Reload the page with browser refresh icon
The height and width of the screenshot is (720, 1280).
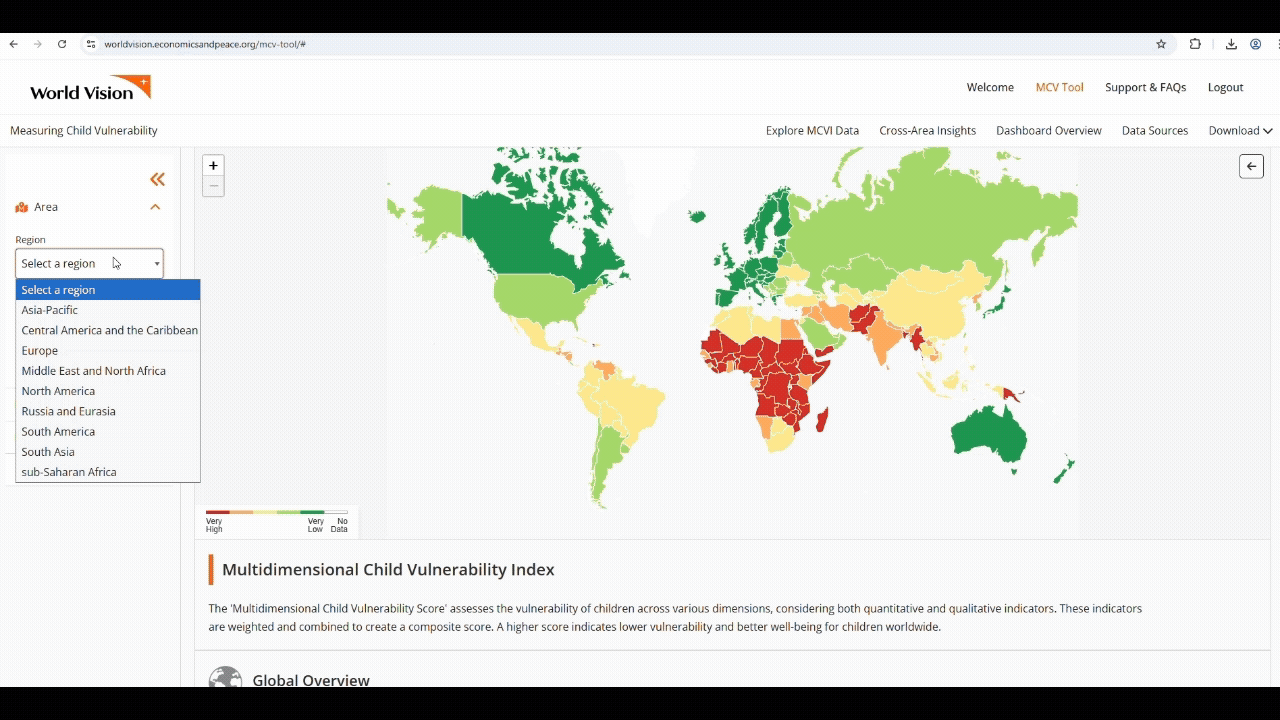click(62, 44)
